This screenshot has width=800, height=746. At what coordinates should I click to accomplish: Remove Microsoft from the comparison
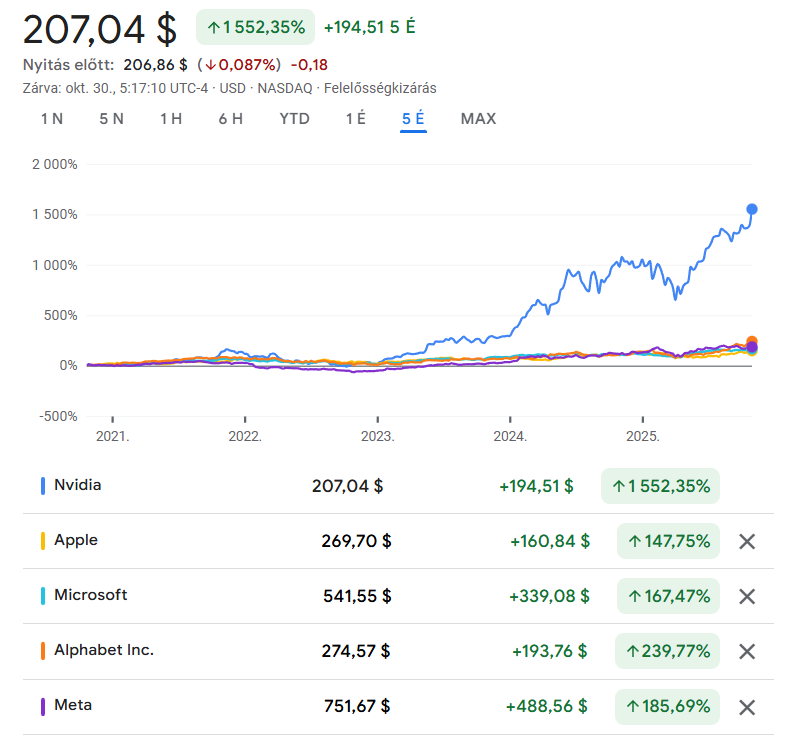746,597
